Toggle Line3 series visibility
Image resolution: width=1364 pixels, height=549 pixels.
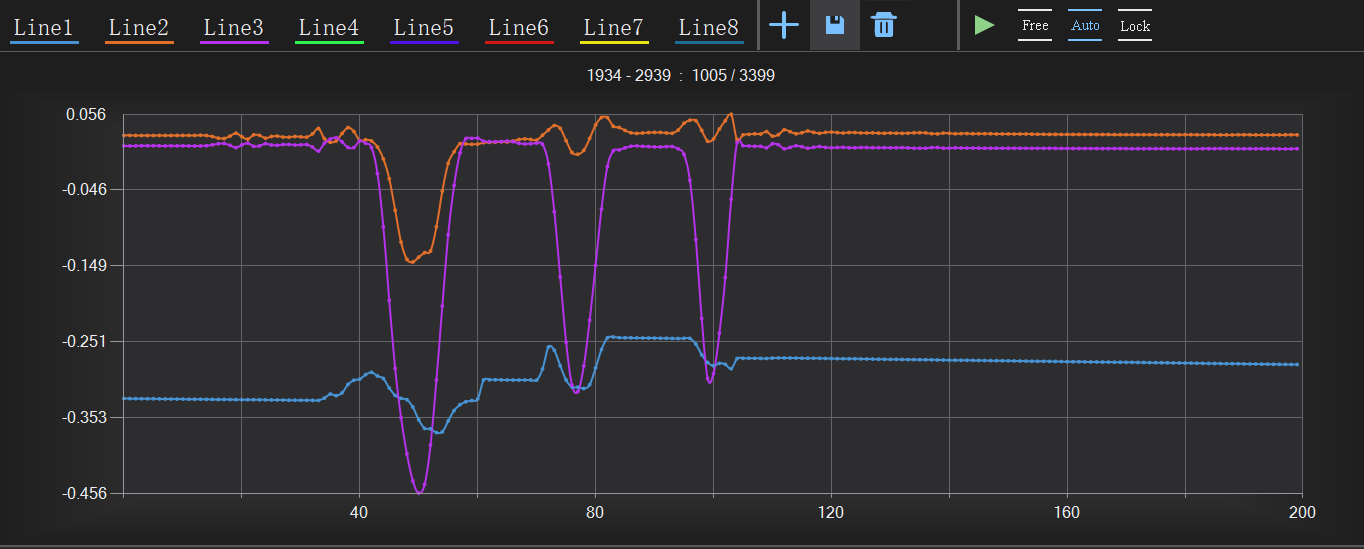click(x=235, y=28)
